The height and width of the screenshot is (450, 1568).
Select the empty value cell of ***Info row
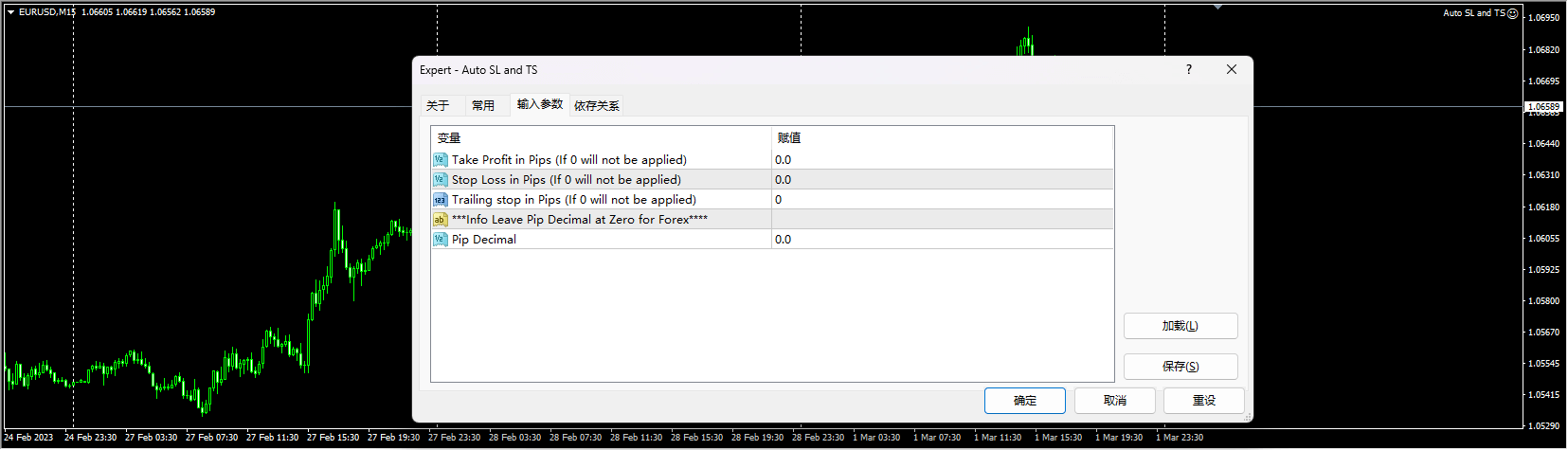pyautogui.click(x=943, y=220)
